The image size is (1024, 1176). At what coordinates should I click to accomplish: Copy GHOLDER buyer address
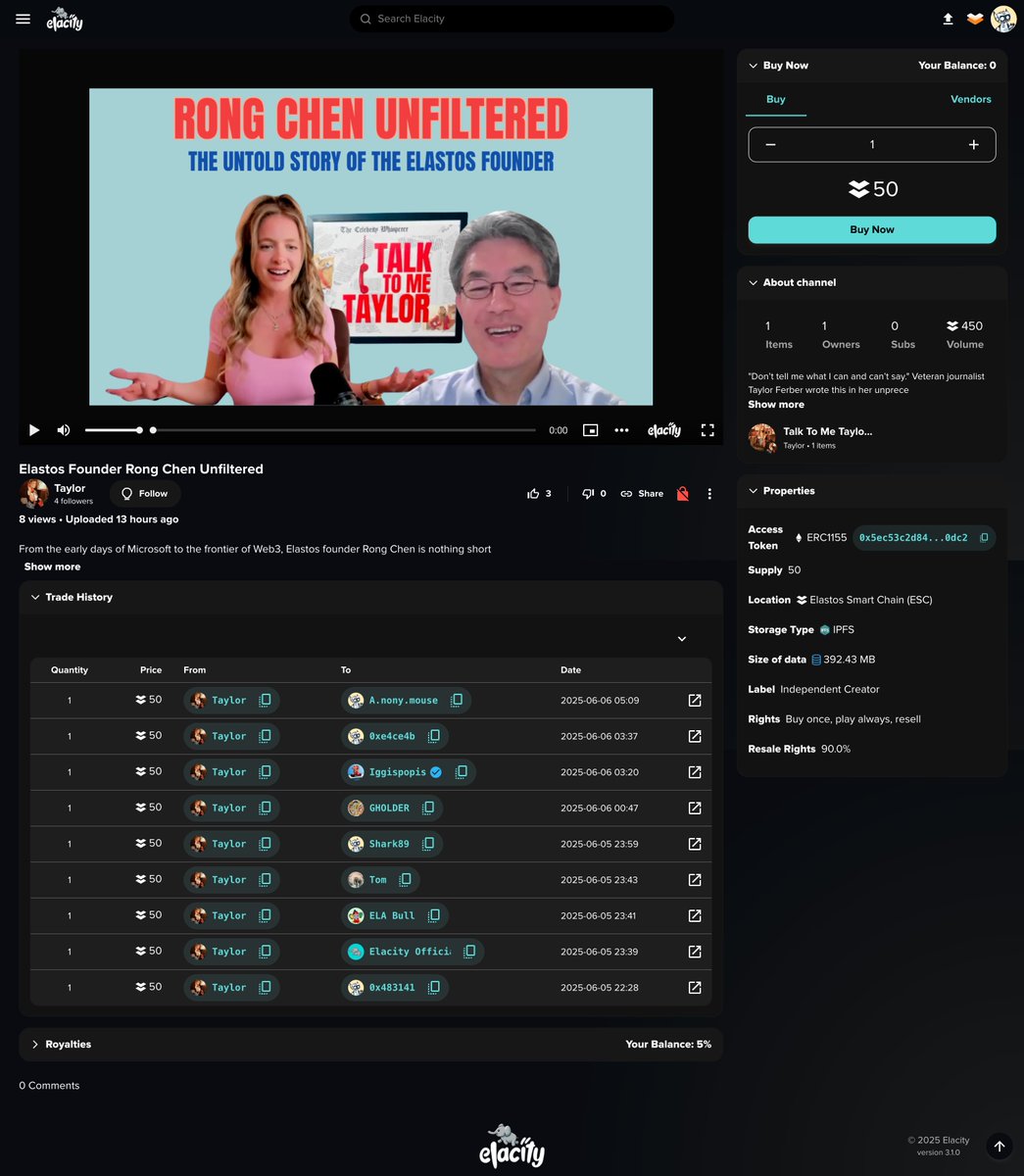[428, 808]
